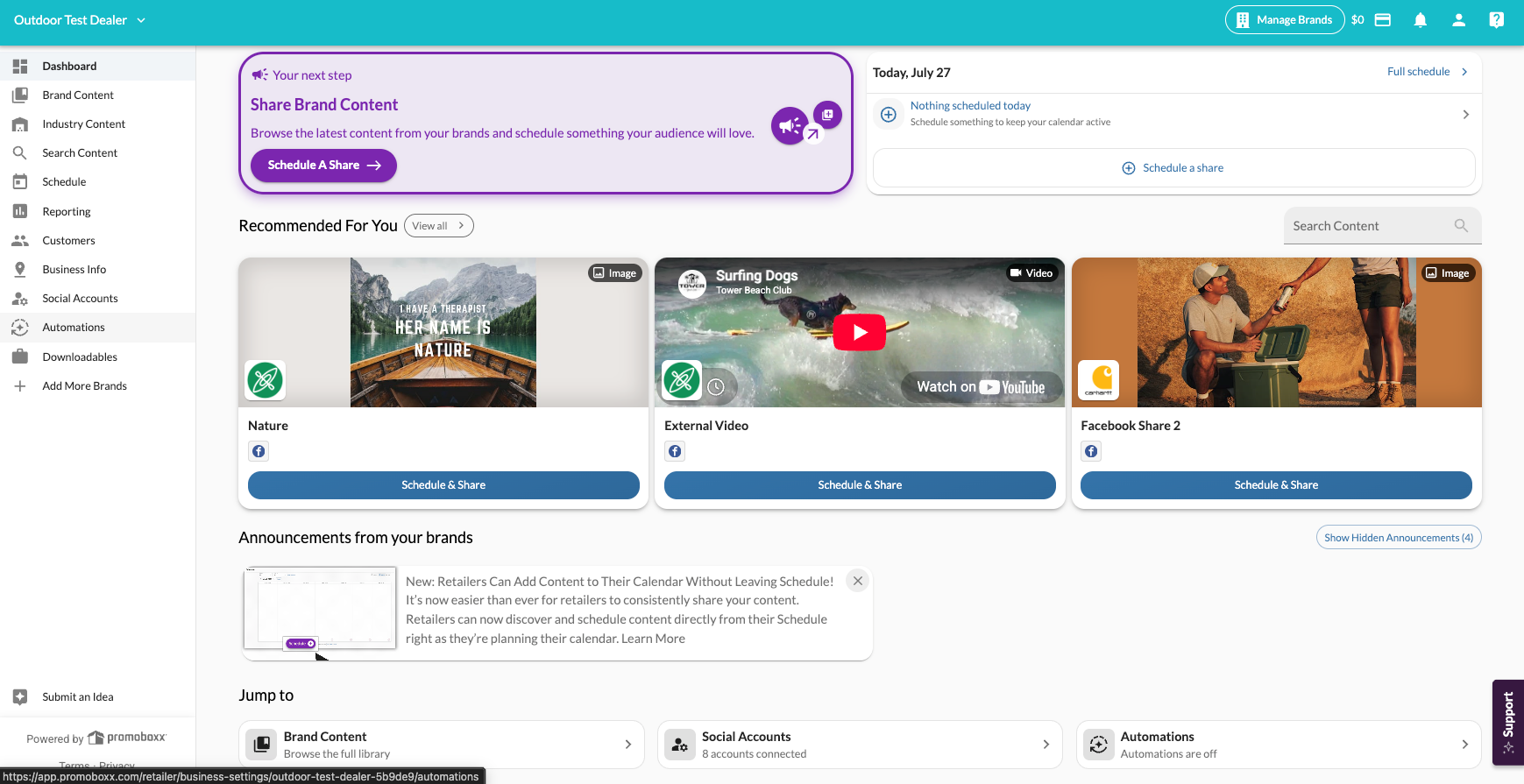Screen dimensions: 1524x784
Task: Open the Nature image thumbnail
Action: pyautogui.click(x=443, y=332)
